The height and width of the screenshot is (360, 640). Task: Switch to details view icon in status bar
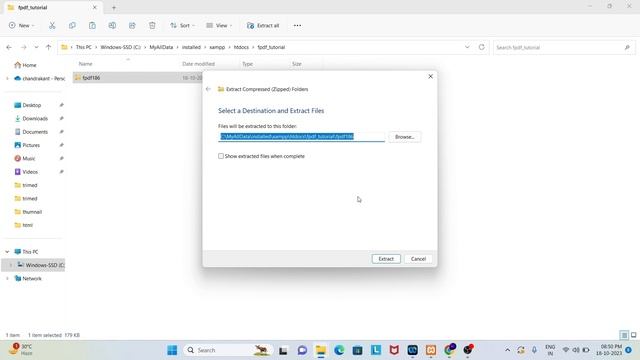[624, 335]
